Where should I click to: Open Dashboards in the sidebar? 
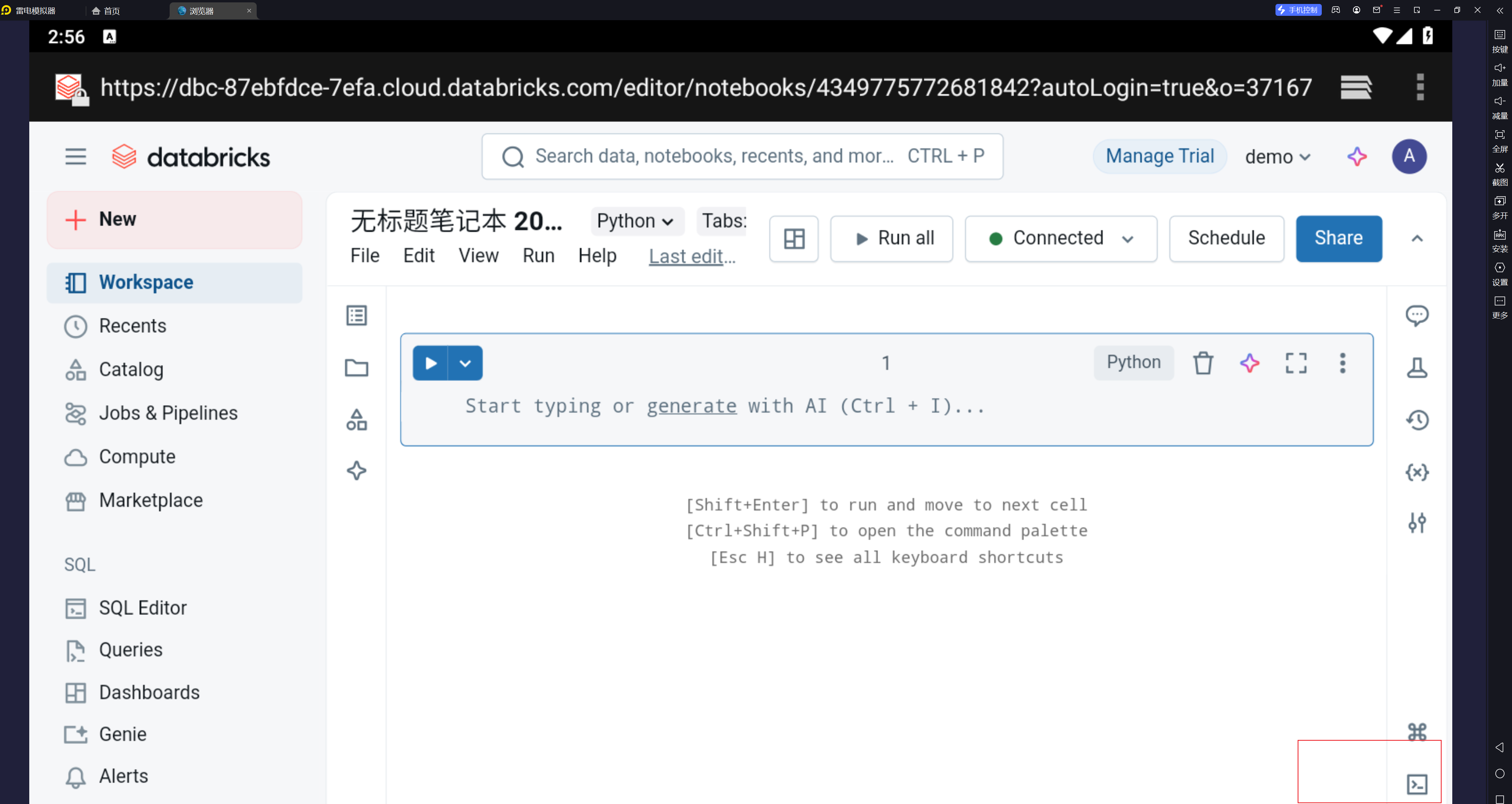click(x=174, y=692)
